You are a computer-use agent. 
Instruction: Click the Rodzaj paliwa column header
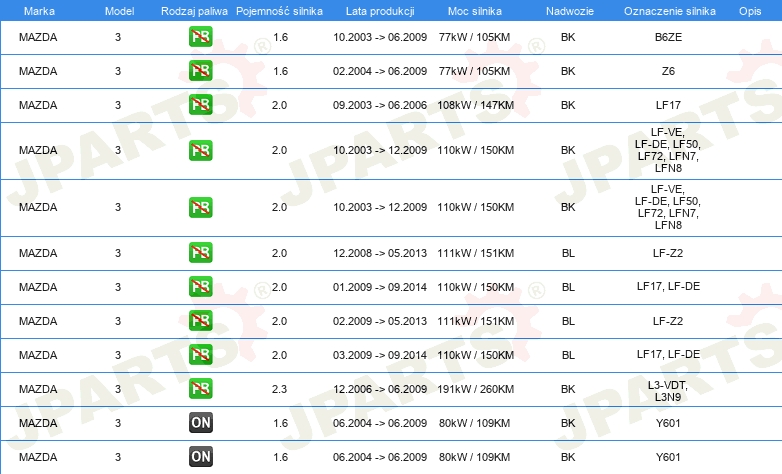[194, 11]
